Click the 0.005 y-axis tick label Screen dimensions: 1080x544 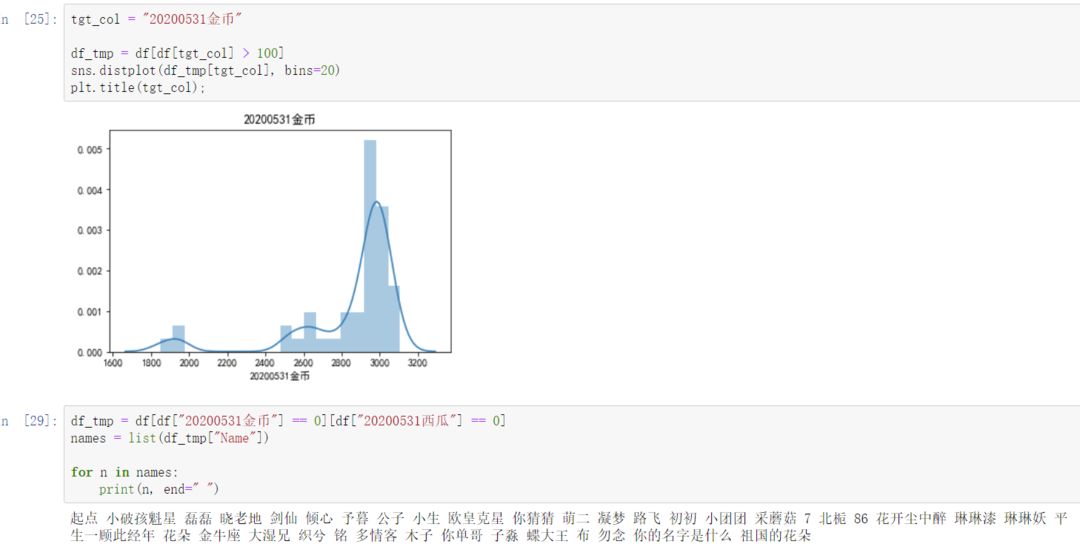90,149
